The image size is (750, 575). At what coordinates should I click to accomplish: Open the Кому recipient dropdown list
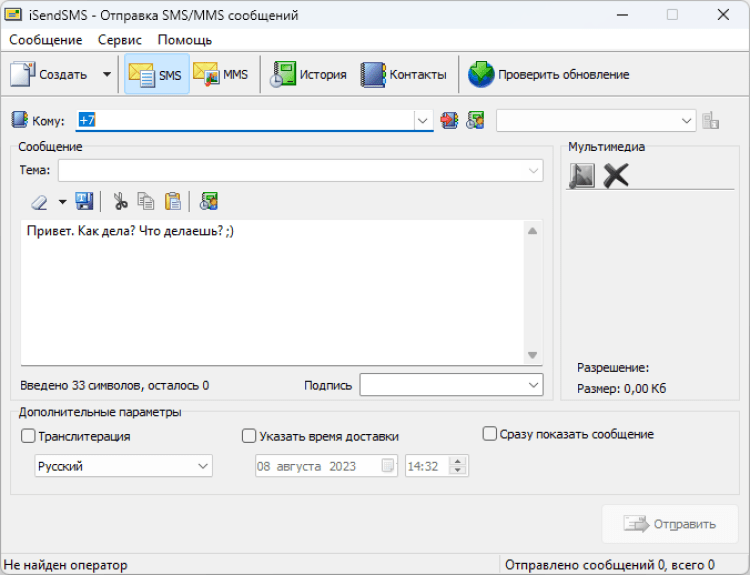423,120
